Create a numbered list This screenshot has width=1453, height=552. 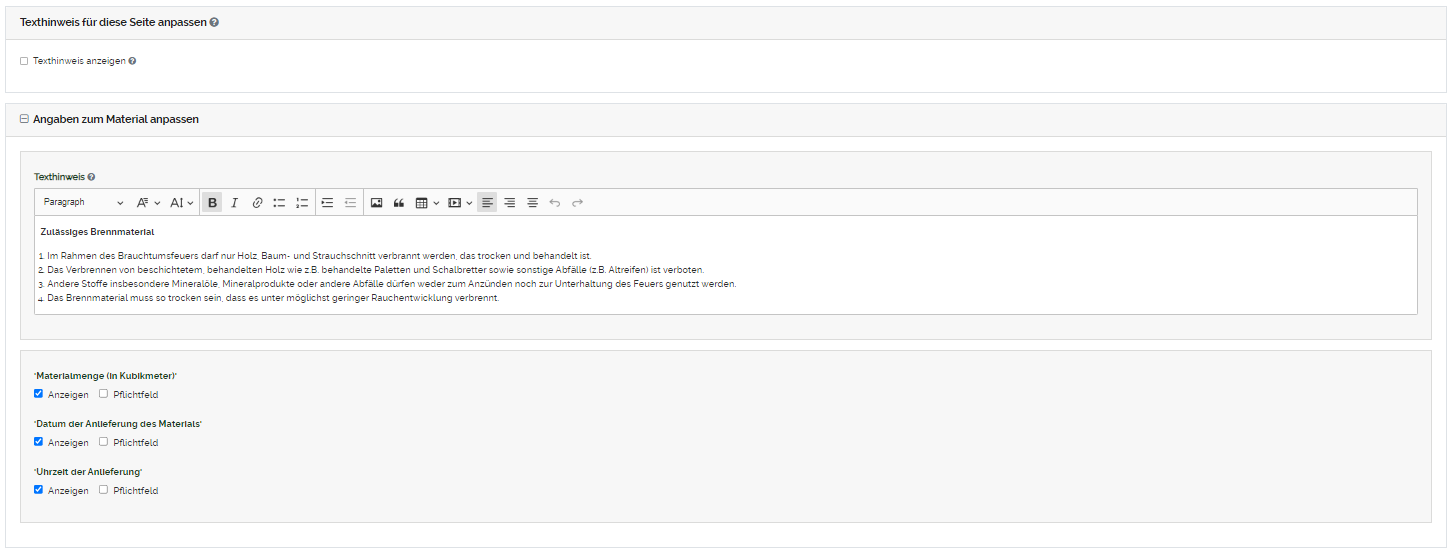point(302,203)
